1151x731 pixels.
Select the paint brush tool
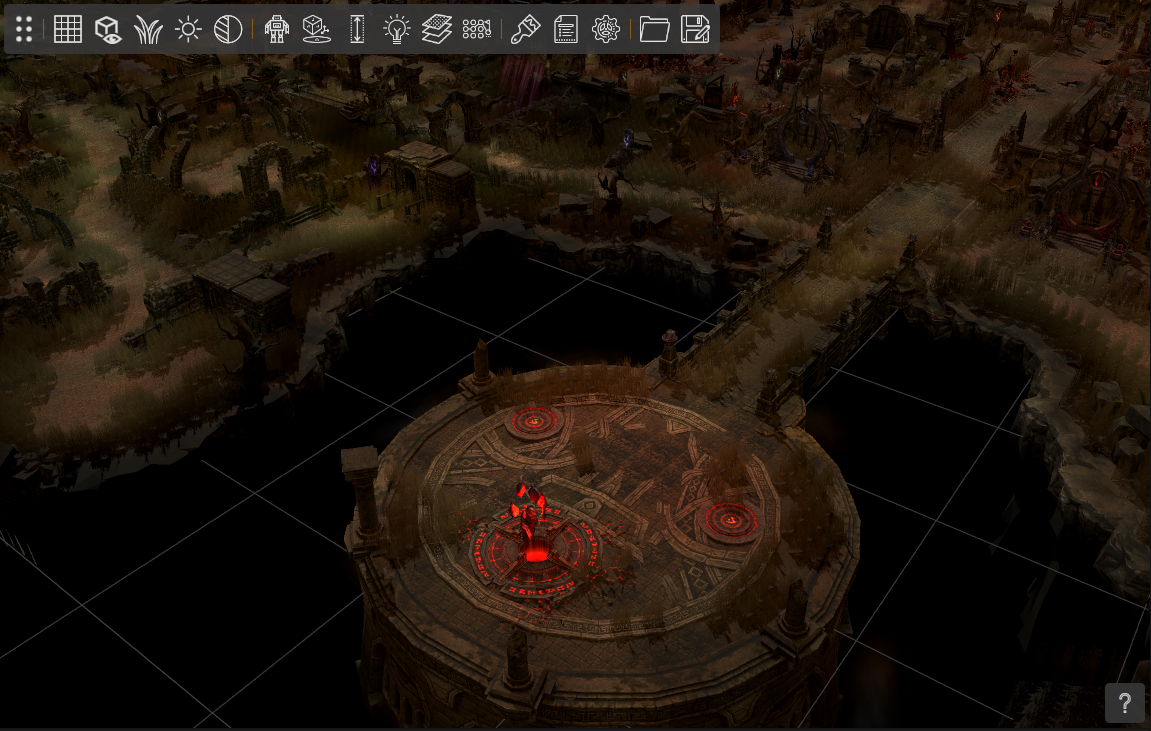coord(526,29)
